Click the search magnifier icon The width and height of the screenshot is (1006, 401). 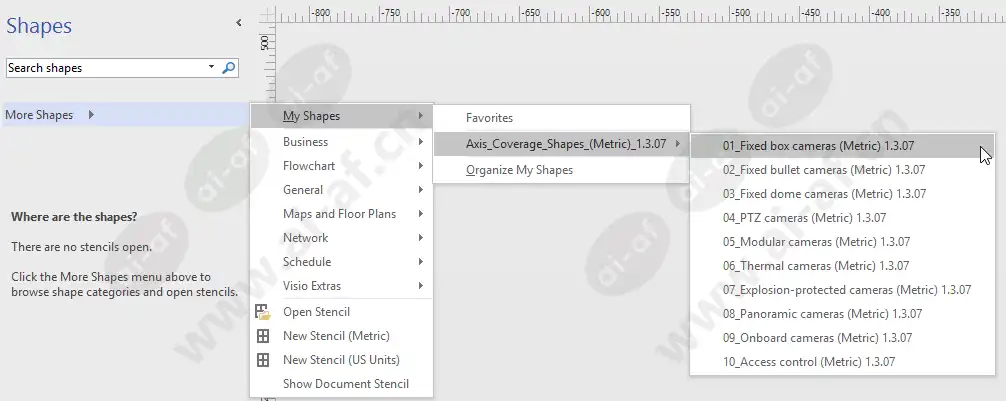coord(229,67)
